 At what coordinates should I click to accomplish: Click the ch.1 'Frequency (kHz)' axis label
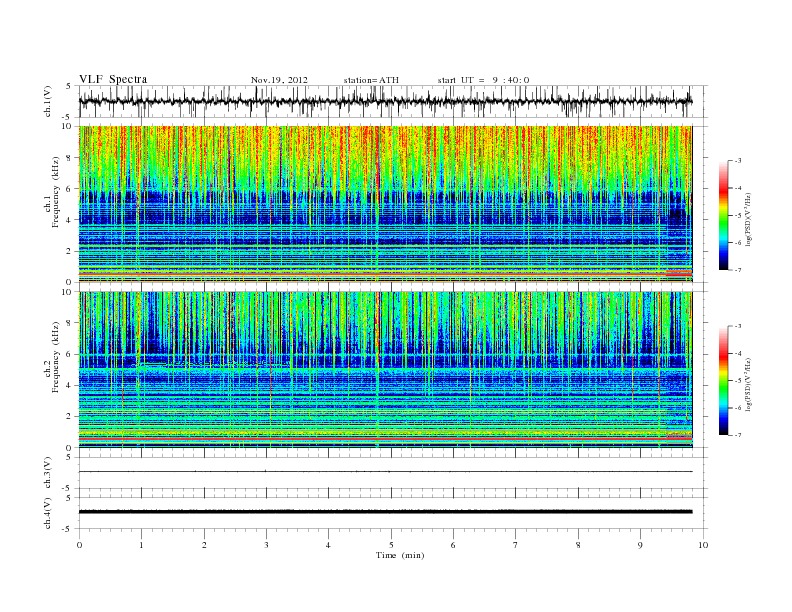tap(56, 192)
